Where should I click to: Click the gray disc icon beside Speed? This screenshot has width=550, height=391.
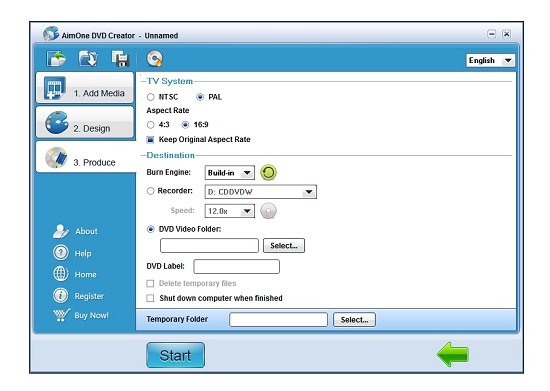coord(268,211)
